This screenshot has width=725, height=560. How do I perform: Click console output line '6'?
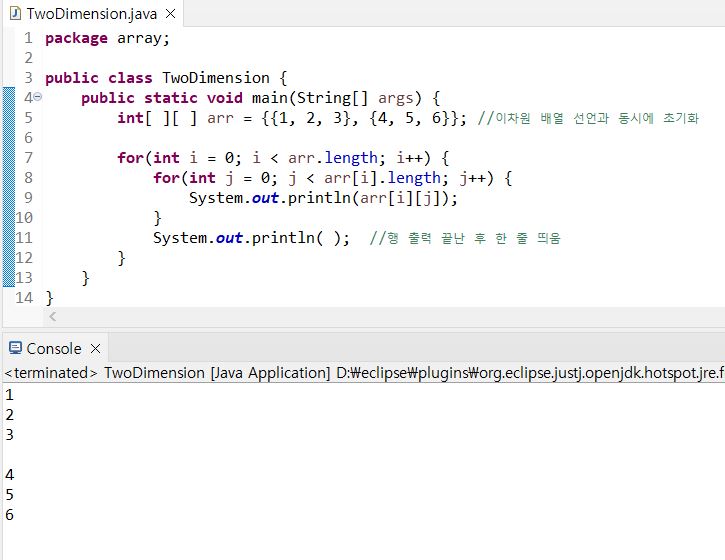coord(10,515)
